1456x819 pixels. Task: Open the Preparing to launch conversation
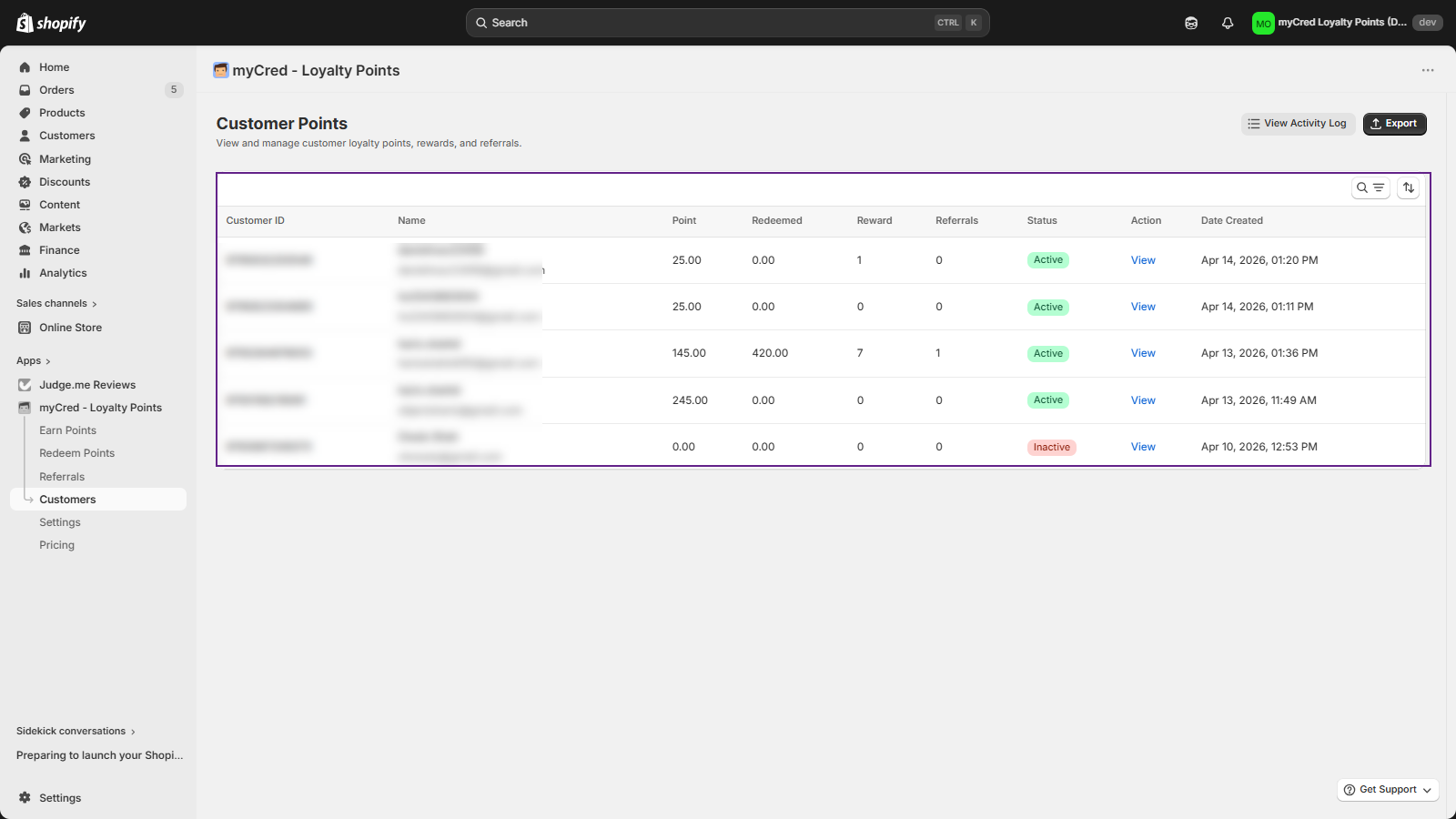point(100,755)
